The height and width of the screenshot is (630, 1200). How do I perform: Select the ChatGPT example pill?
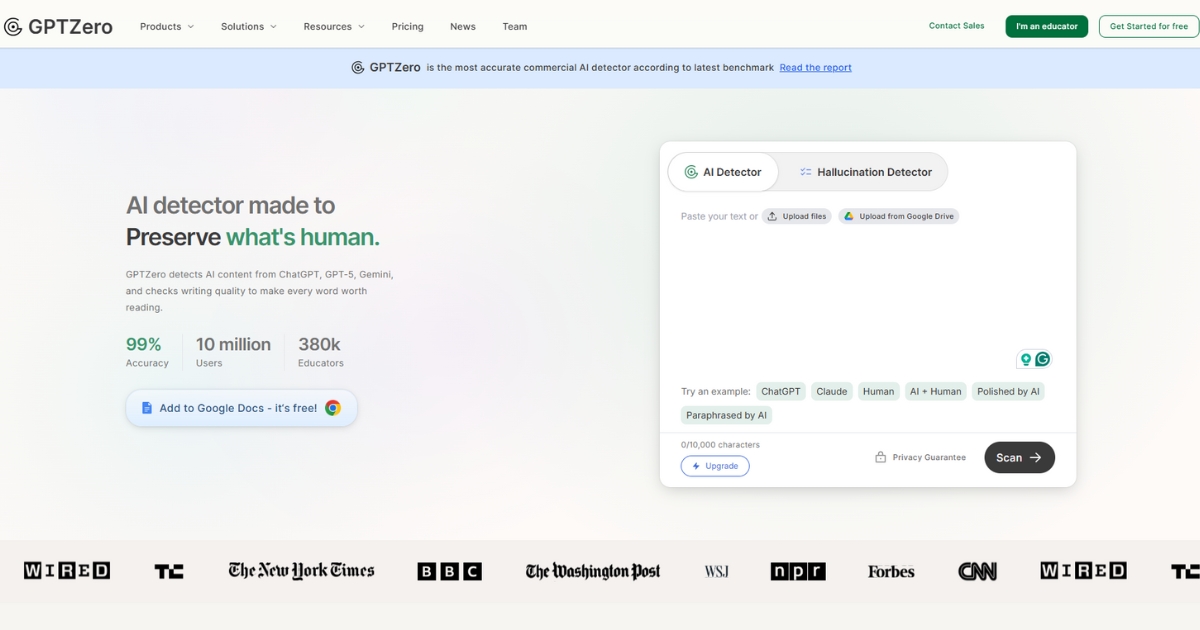[x=780, y=391]
